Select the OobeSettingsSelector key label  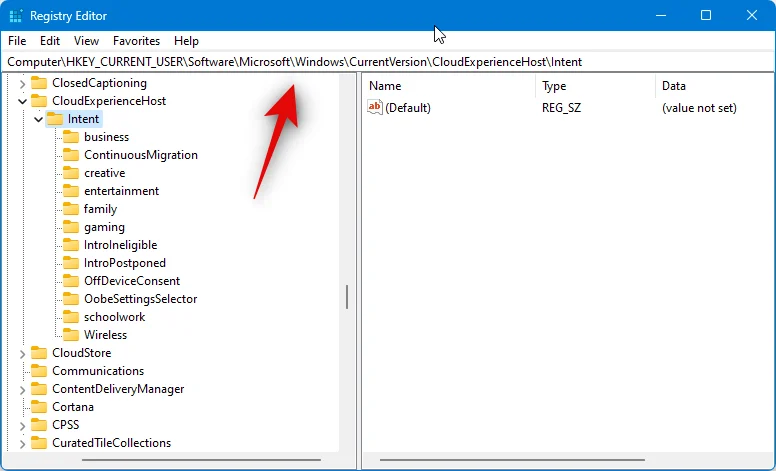pos(141,299)
